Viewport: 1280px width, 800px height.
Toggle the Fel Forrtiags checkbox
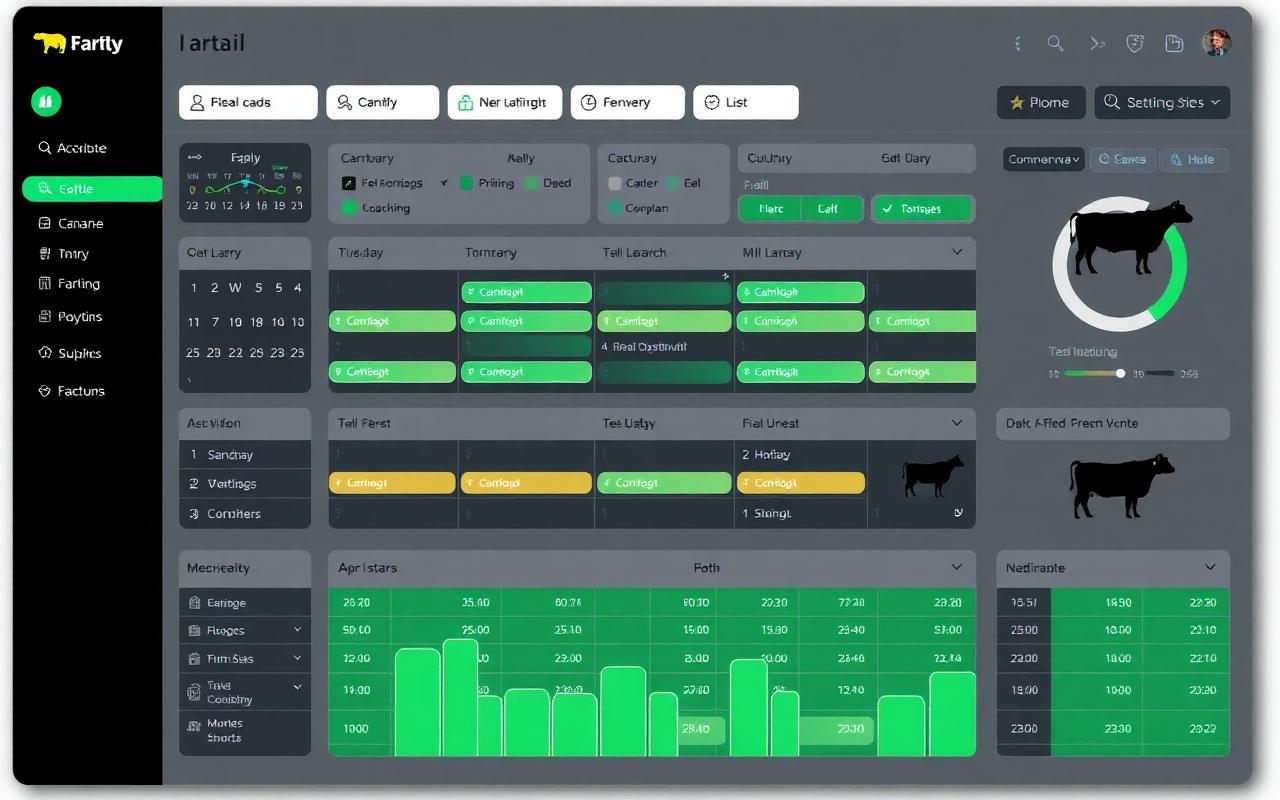tap(348, 183)
